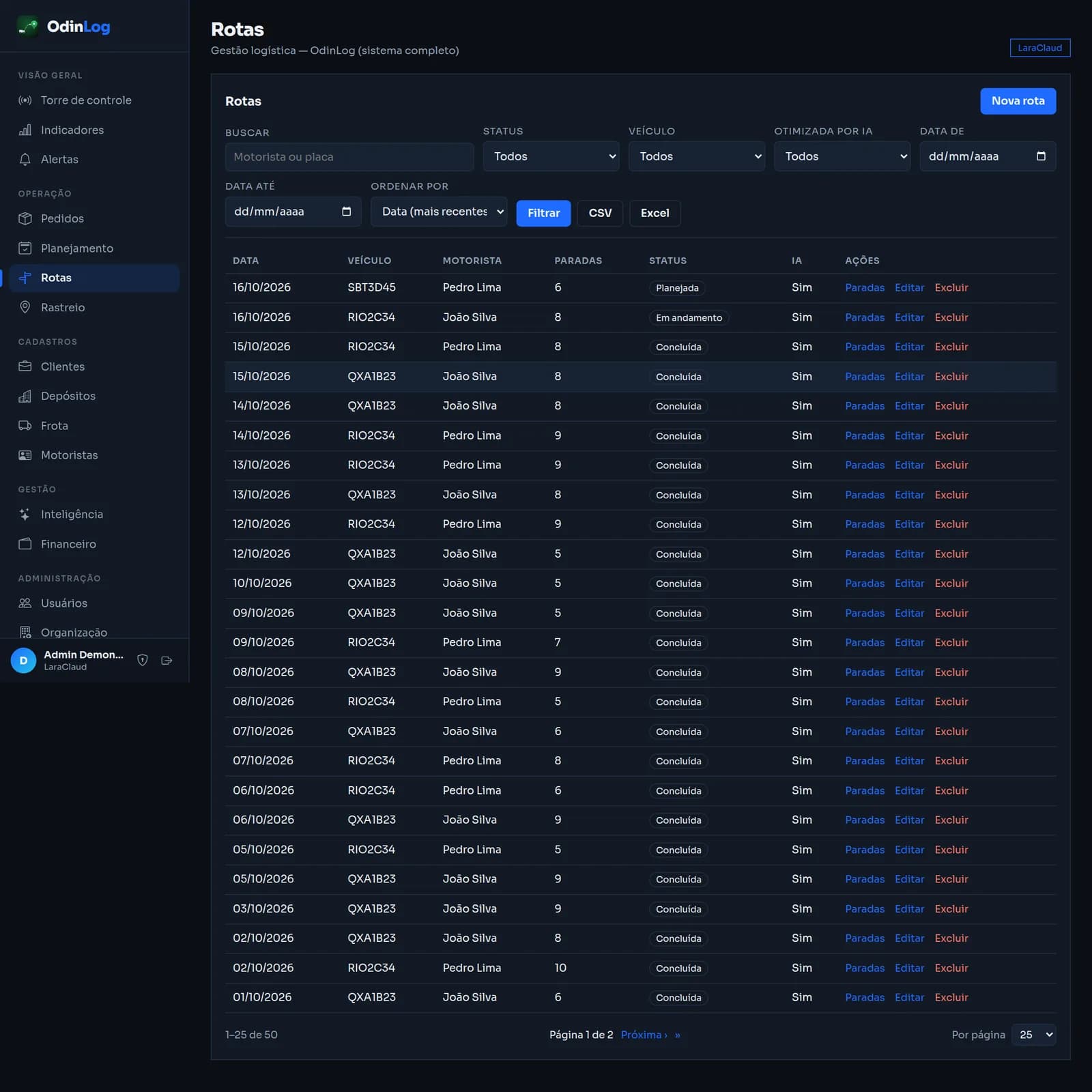Click the Frota truck icon
Screen dimensions: 1092x1092
click(25, 425)
